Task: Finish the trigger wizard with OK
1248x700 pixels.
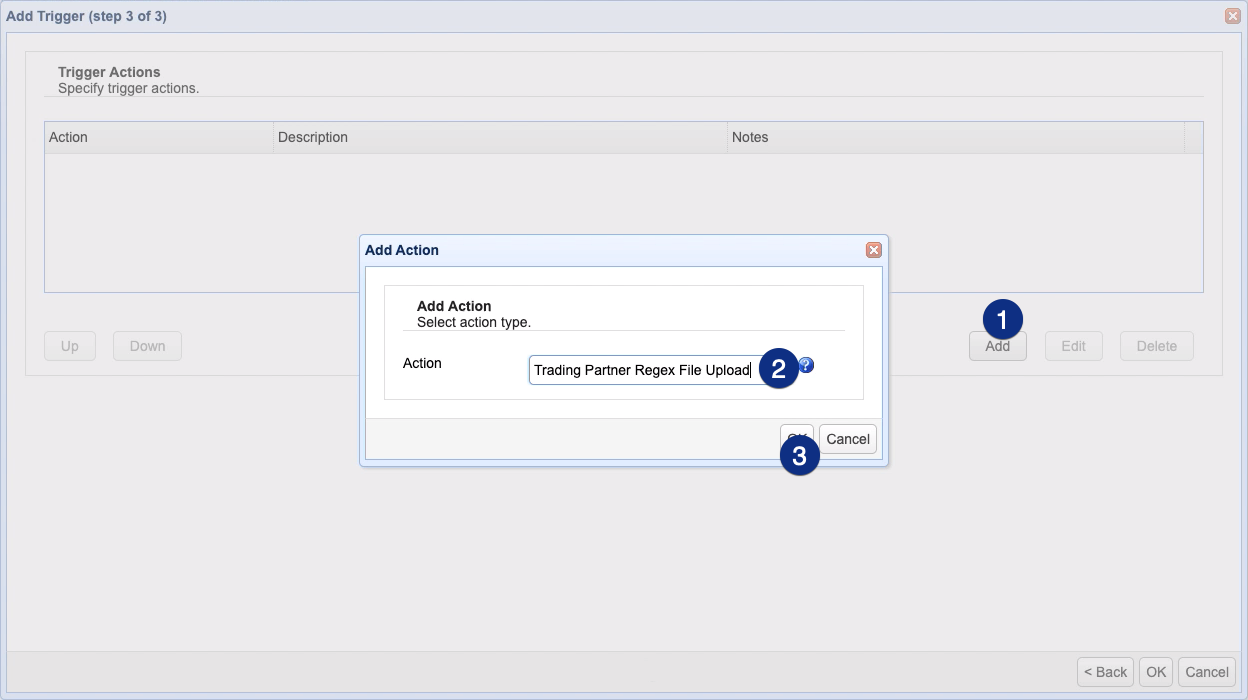Action: 1155,671
